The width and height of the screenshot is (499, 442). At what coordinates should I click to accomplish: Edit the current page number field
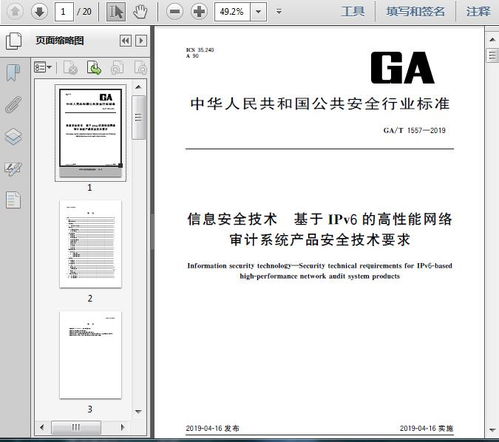click(x=64, y=12)
